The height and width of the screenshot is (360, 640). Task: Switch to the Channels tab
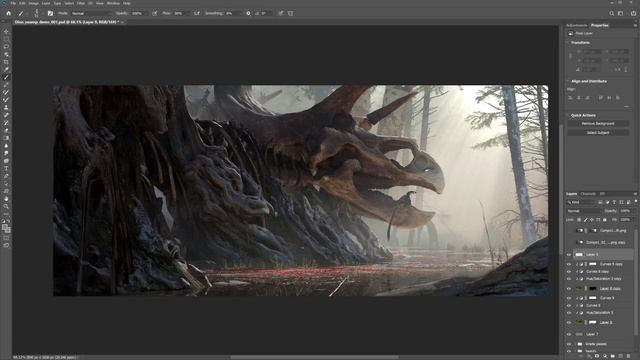(588, 194)
